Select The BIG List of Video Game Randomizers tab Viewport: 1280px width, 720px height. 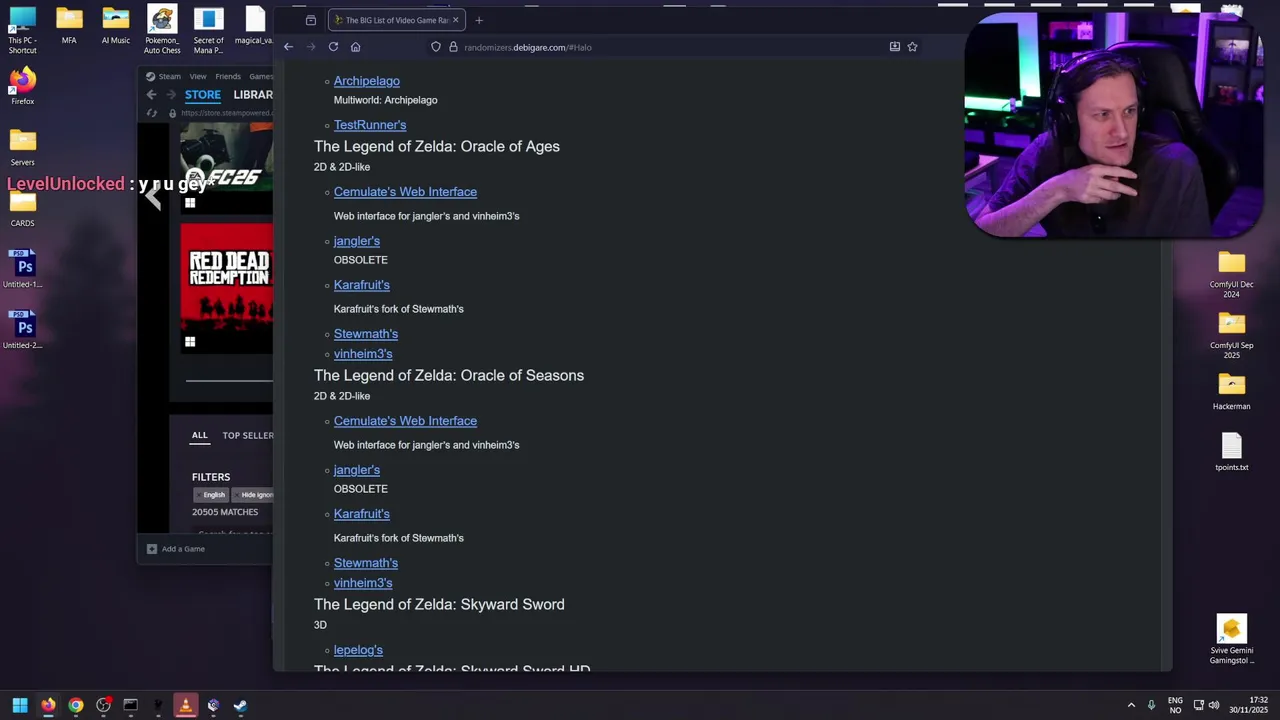[x=396, y=20]
